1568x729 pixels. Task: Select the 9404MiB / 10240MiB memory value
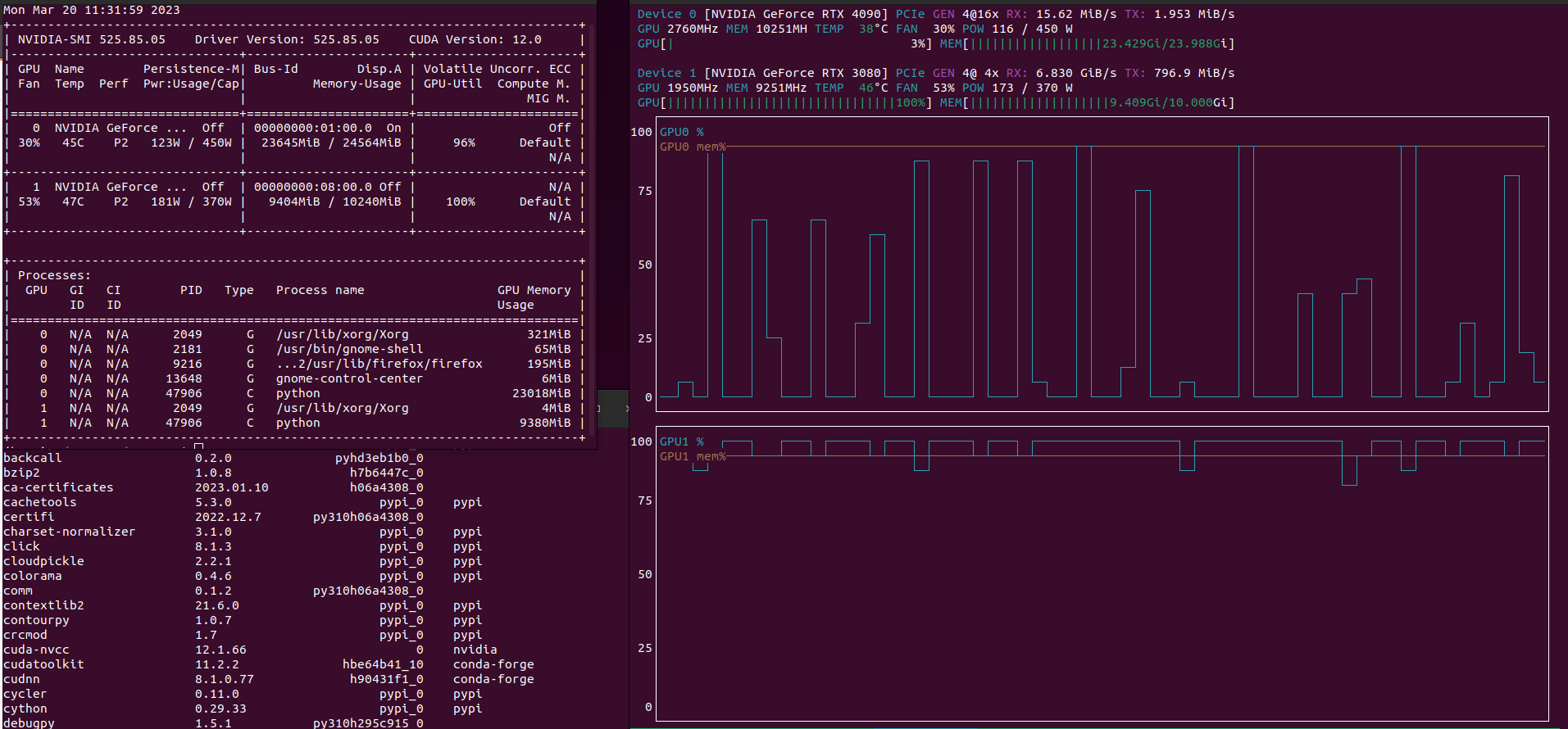[x=335, y=201]
